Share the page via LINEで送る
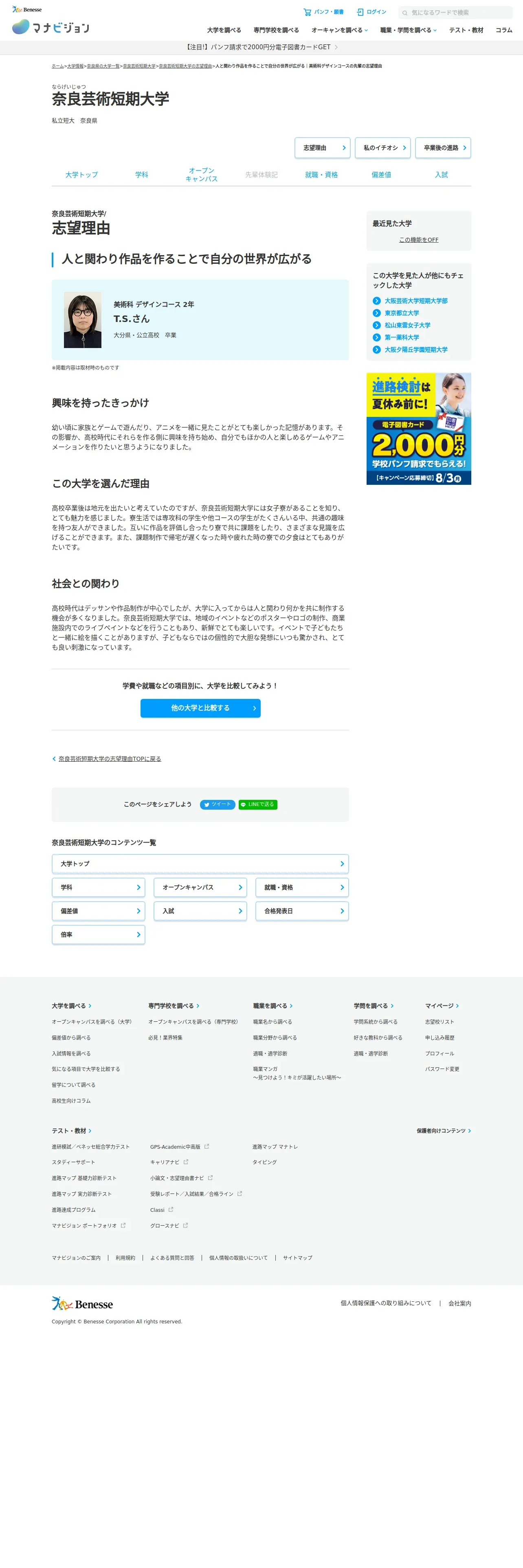Viewport: 523px width, 1568px height. (258, 805)
